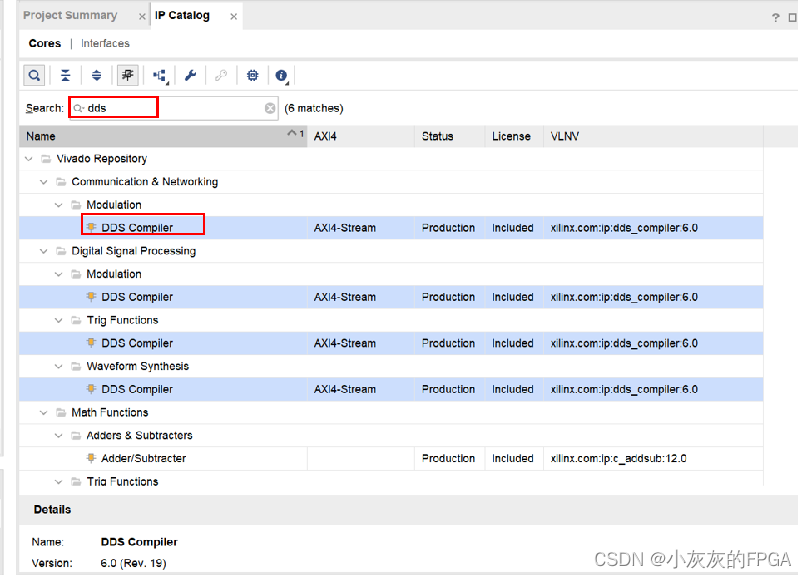Sort by the AXI4 column header
This screenshot has height=578, width=807.
coord(361,136)
